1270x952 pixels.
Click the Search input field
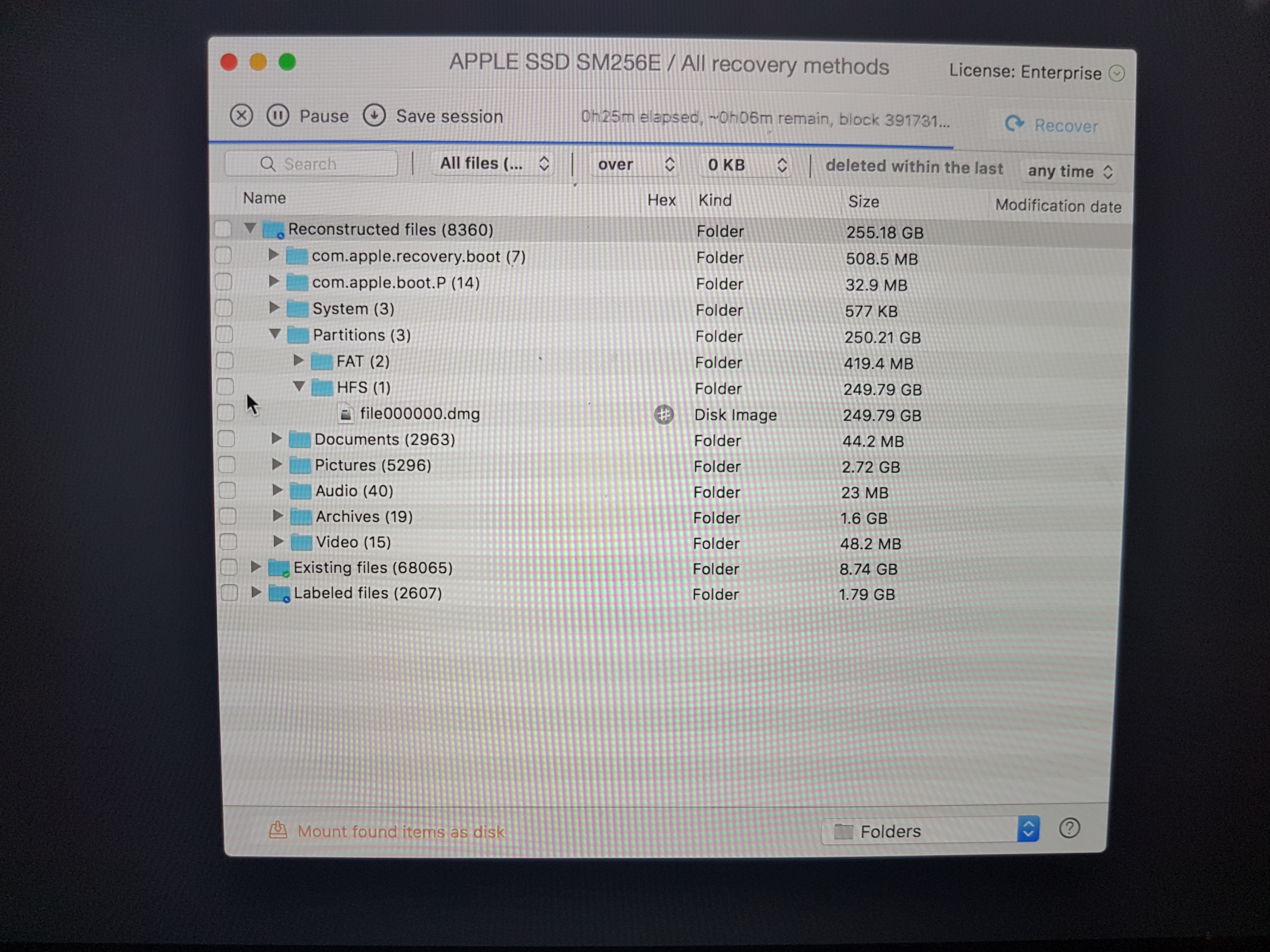pos(311,164)
